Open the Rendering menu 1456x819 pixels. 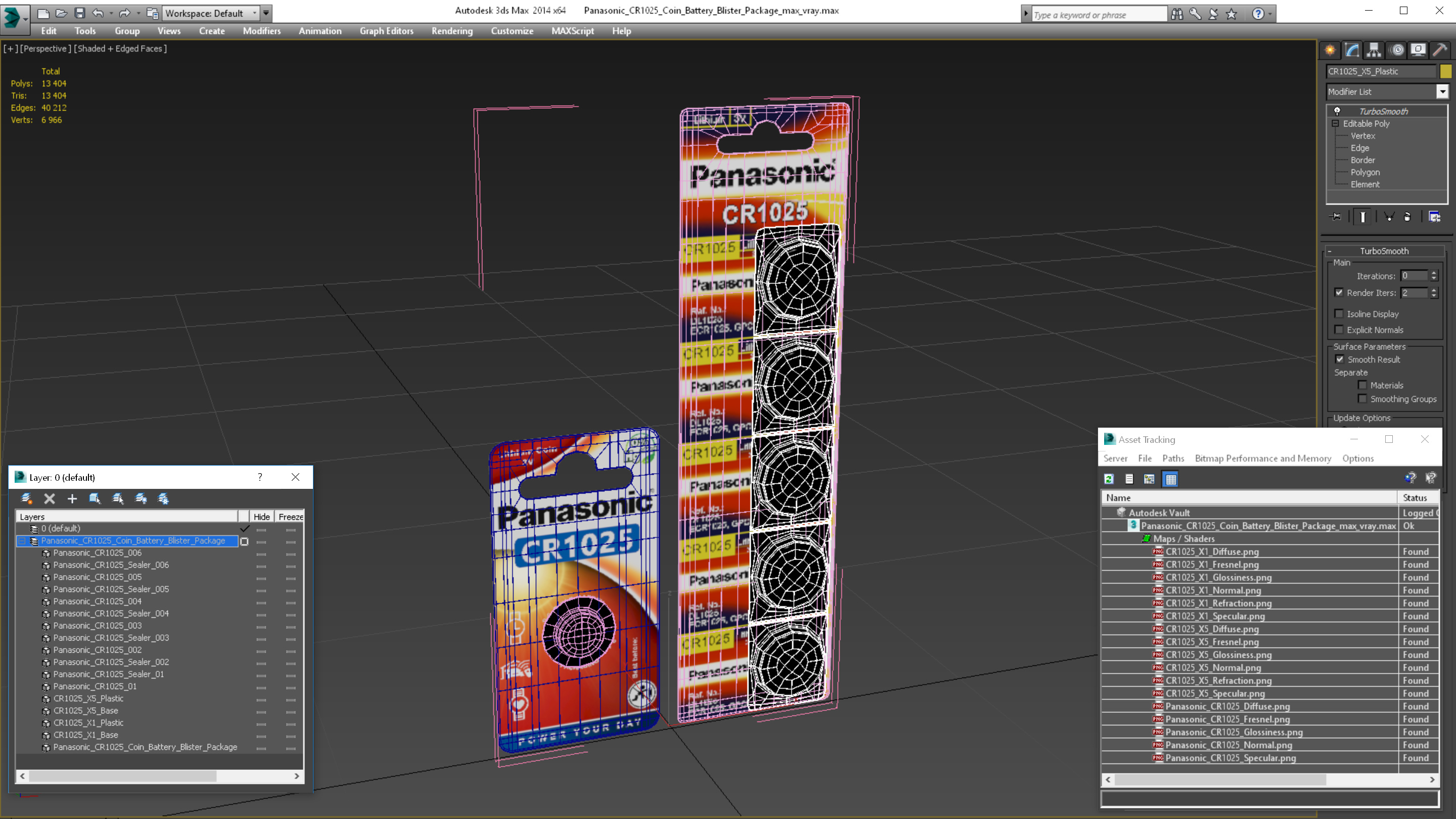coord(452,31)
